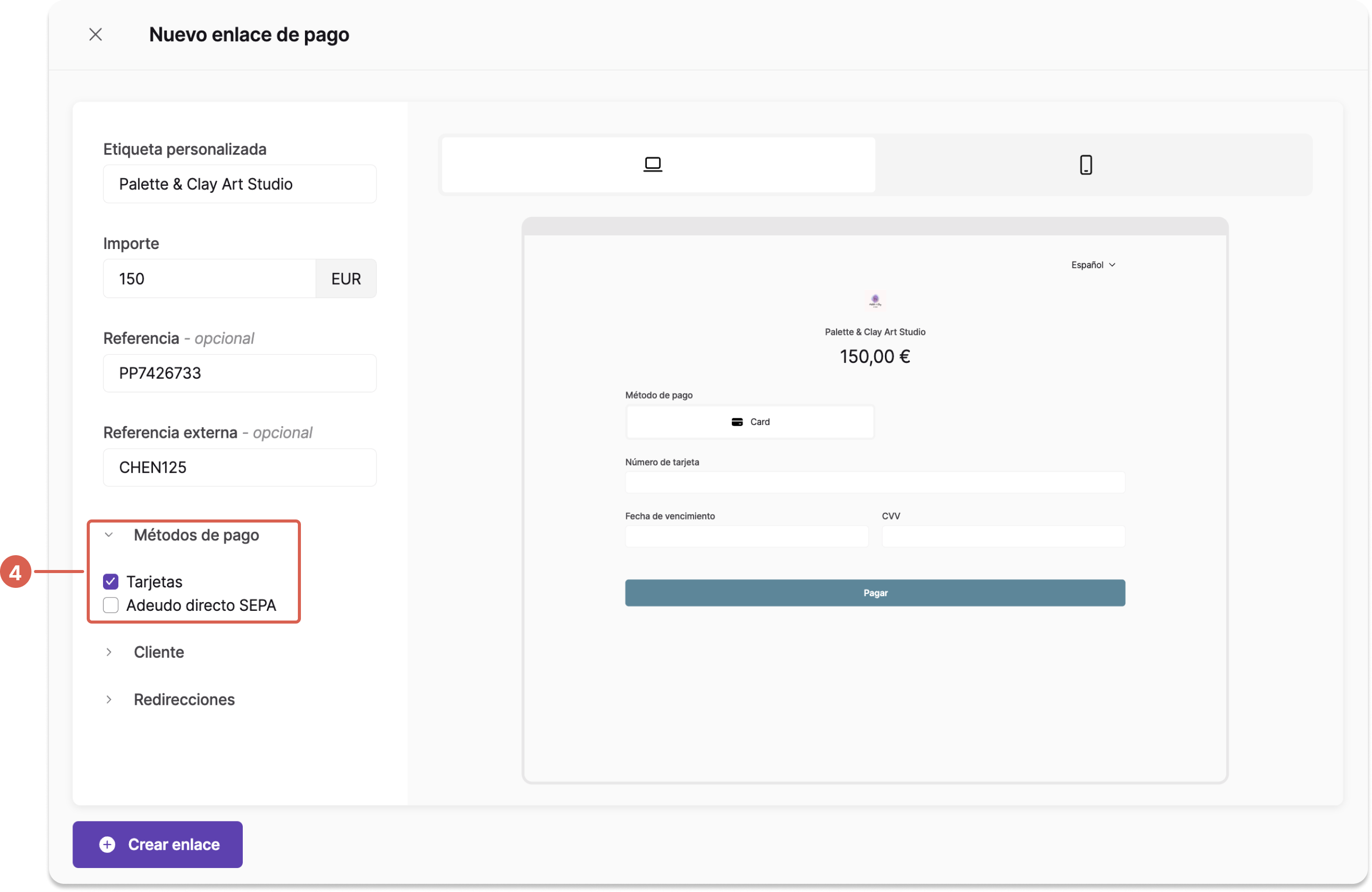The height and width of the screenshot is (892, 1372).
Task: Switch to the laptop desktop preview tab
Action: [658, 165]
